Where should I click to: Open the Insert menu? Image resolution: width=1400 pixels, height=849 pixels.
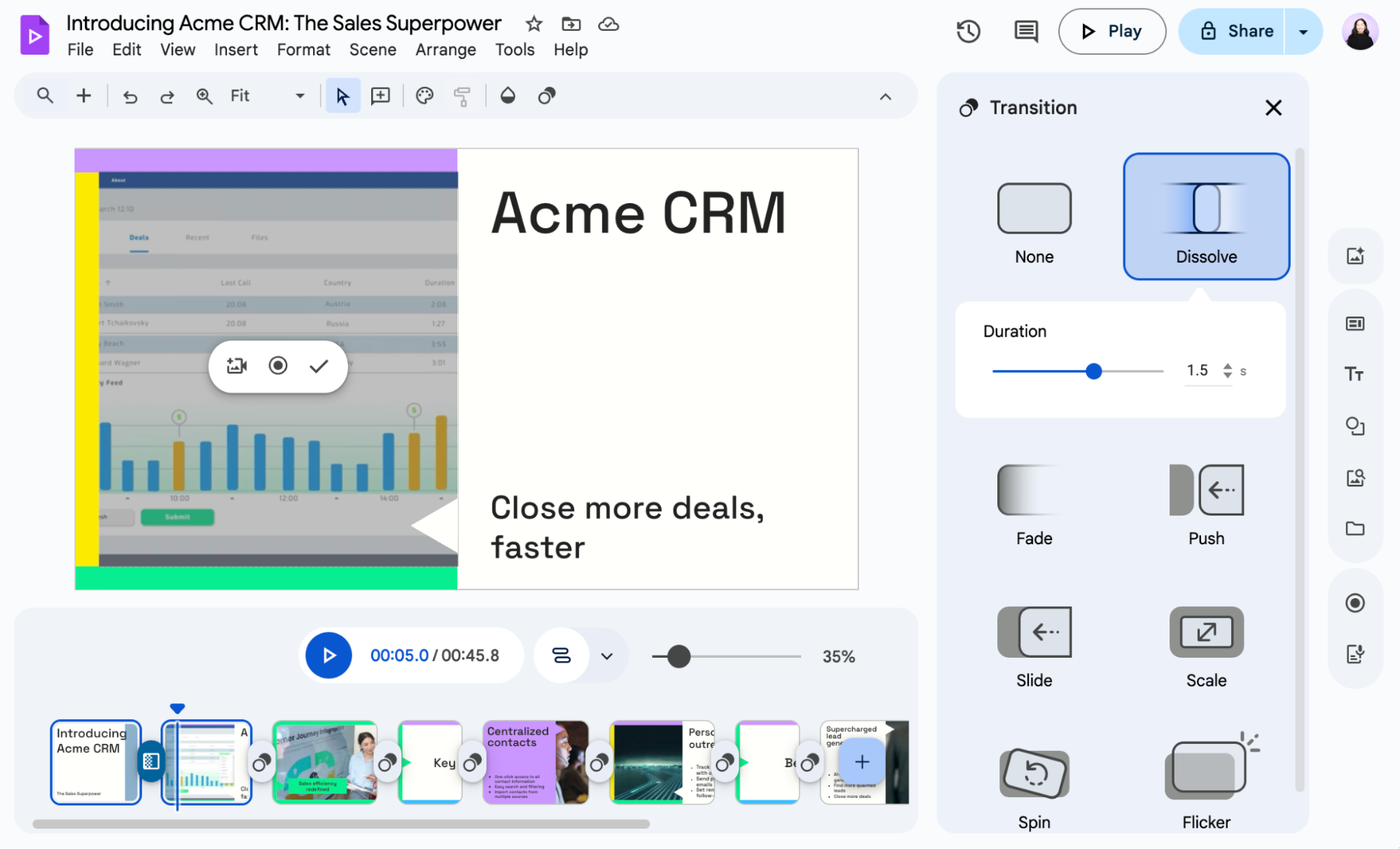coord(236,50)
